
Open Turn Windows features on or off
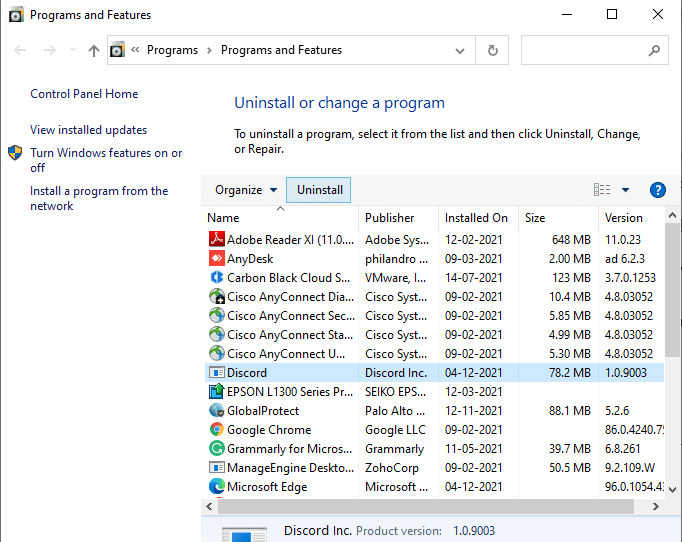(106, 160)
